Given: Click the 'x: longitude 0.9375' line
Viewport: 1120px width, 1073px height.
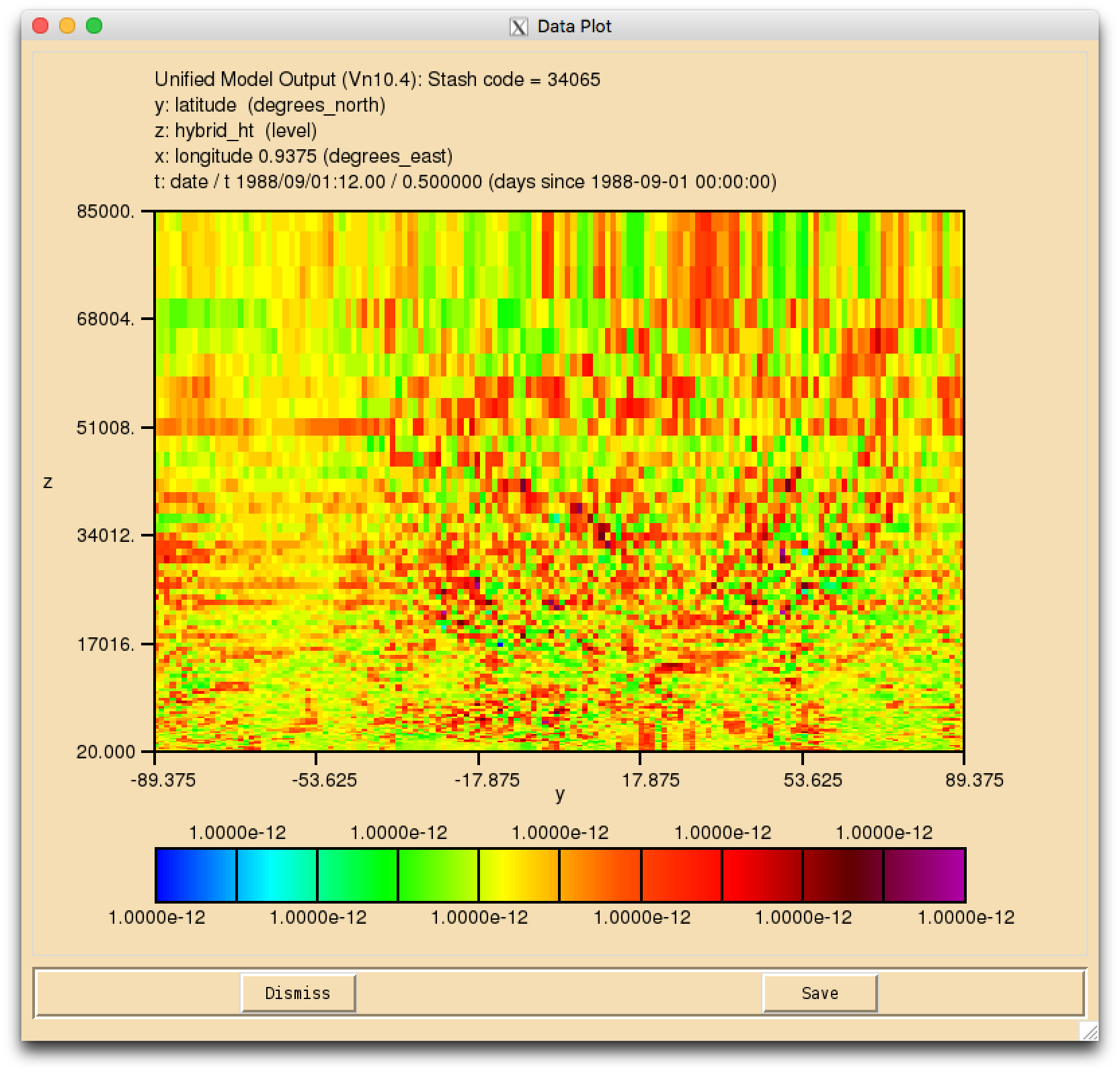Looking at the screenshot, I should click(304, 156).
